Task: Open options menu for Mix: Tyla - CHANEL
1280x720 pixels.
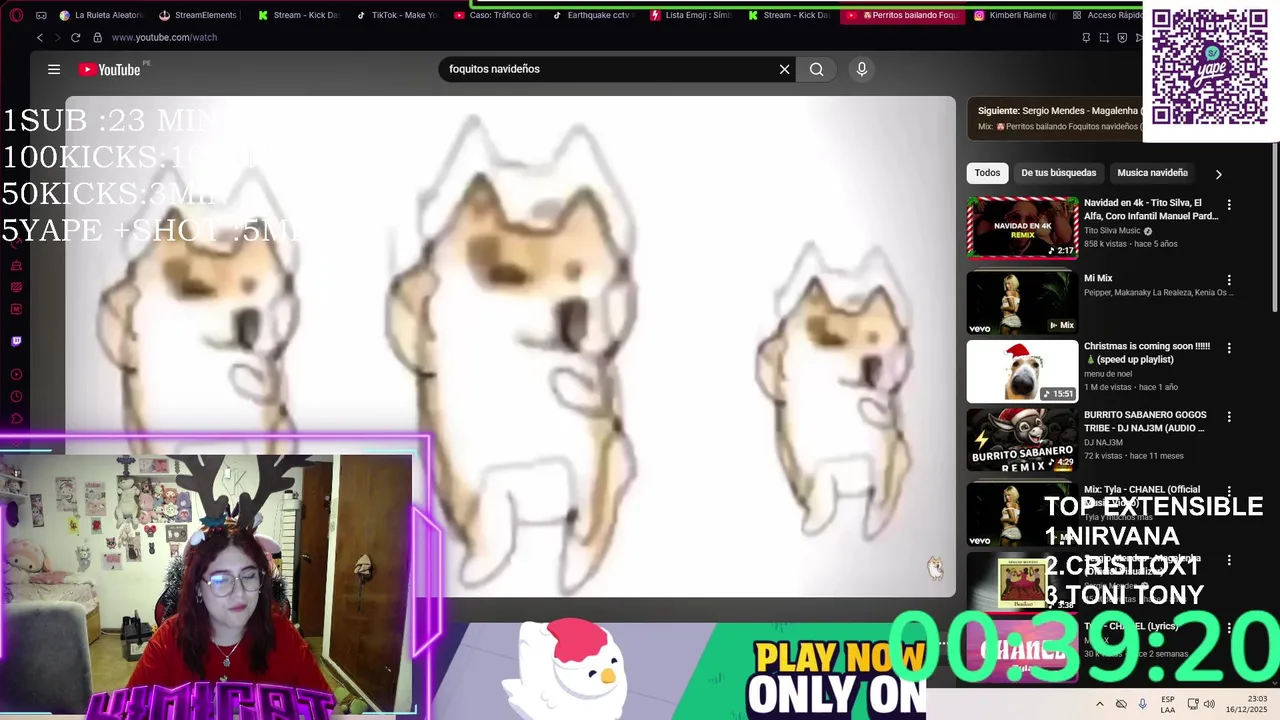Action: click(1229, 491)
